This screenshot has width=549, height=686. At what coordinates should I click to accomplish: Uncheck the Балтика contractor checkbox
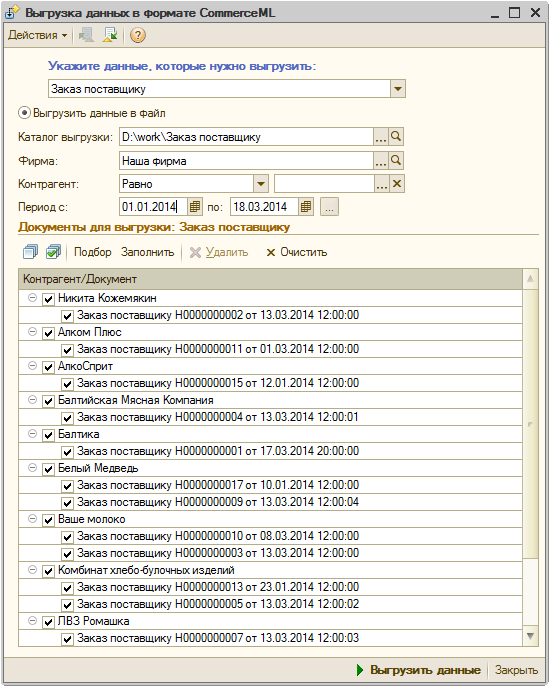(x=48, y=435)
